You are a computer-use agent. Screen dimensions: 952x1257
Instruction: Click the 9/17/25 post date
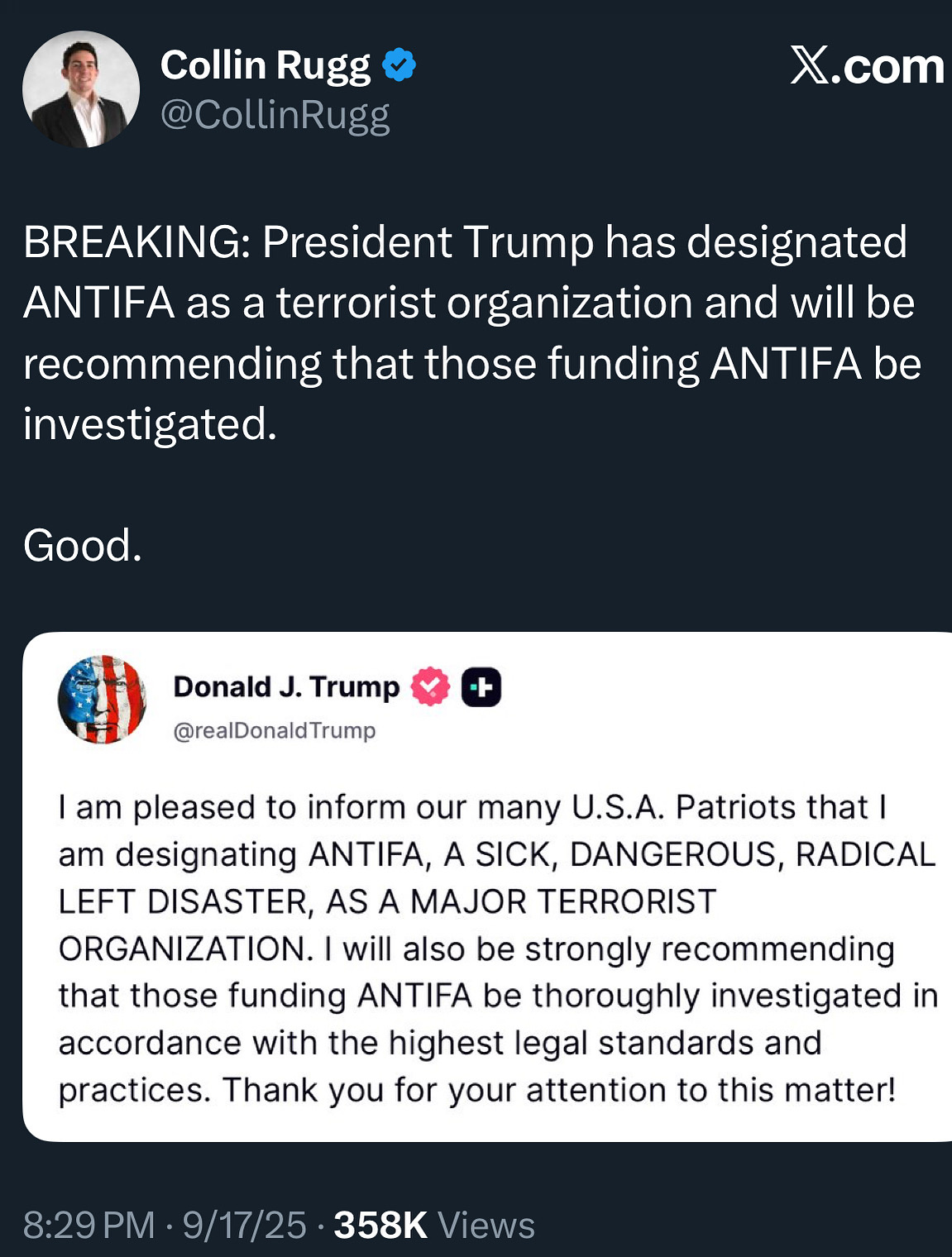click(x=245, y=1225)
